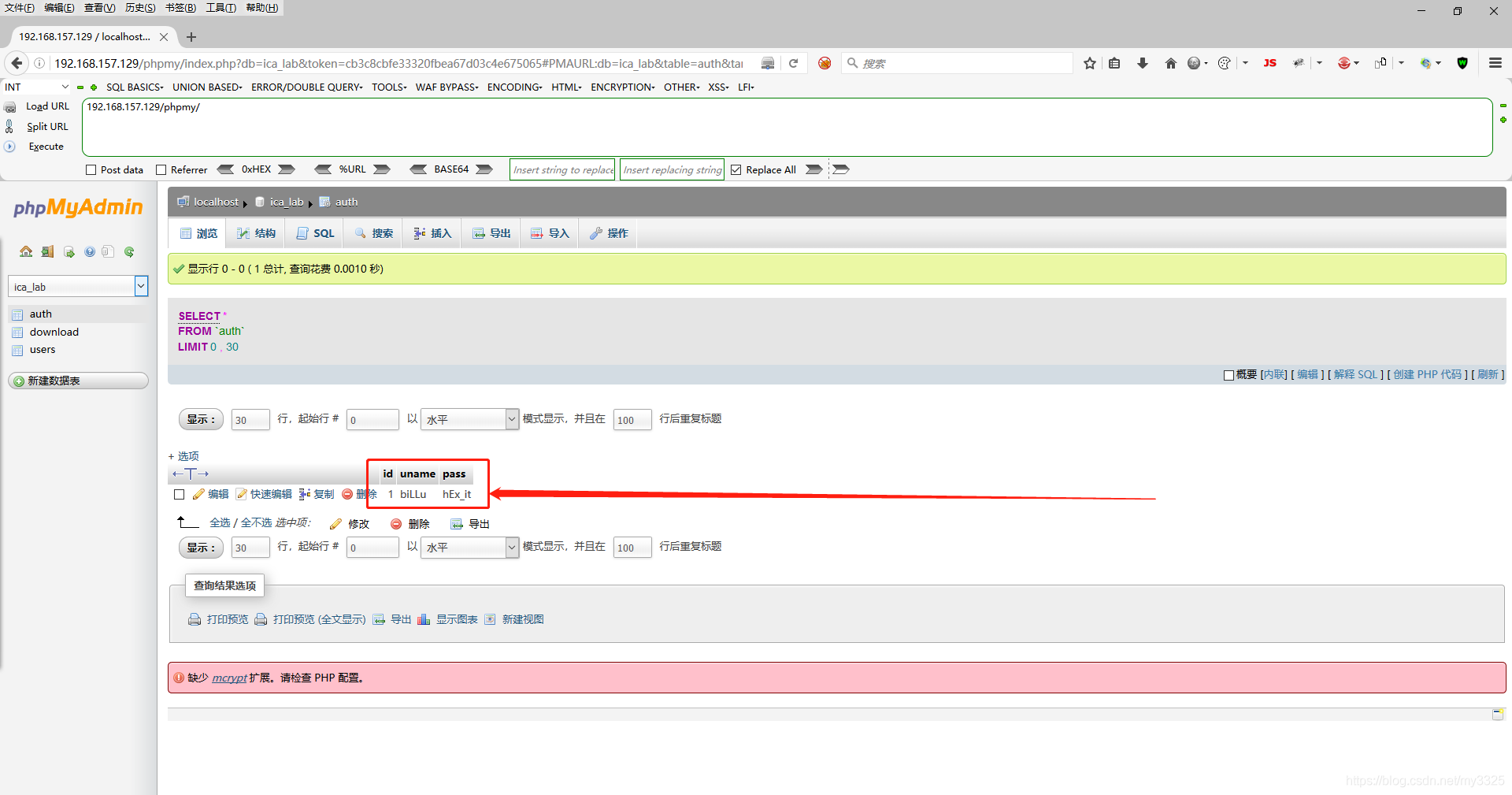This screenshot has height=795, width=1512.
Task: Select the biLLu row checkbox
Action: point(179,494)
